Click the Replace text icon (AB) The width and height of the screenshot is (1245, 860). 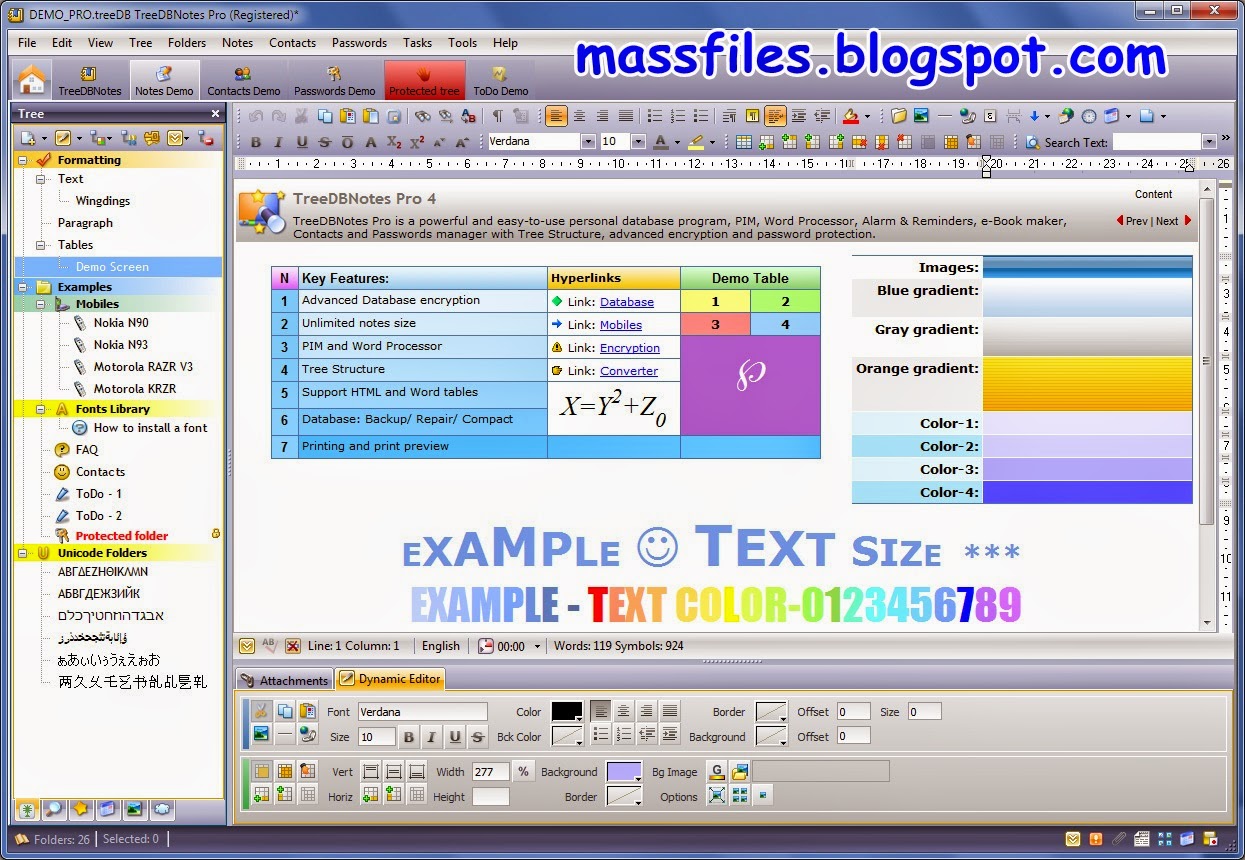[x=468, y=116]
